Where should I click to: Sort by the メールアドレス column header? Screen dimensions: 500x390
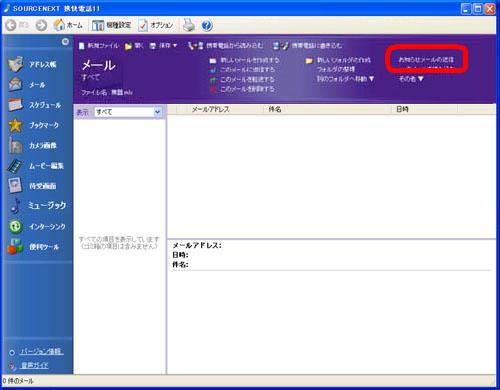tap(210, 109)
